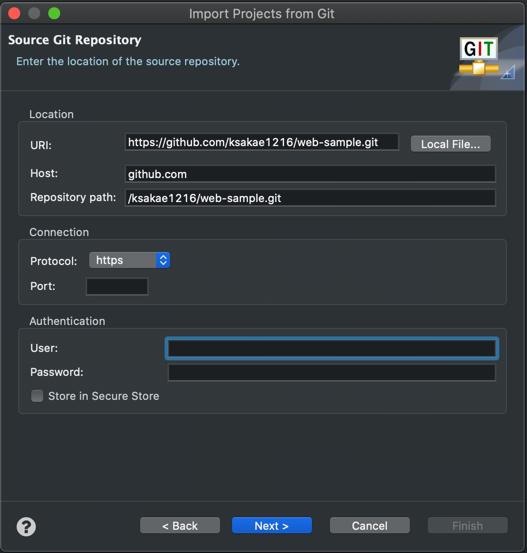Image resolution: width=527 pixels, height=553 pixels.
Task: Click 'Enter the location of the source repository.' text
Action: [128, 61]
